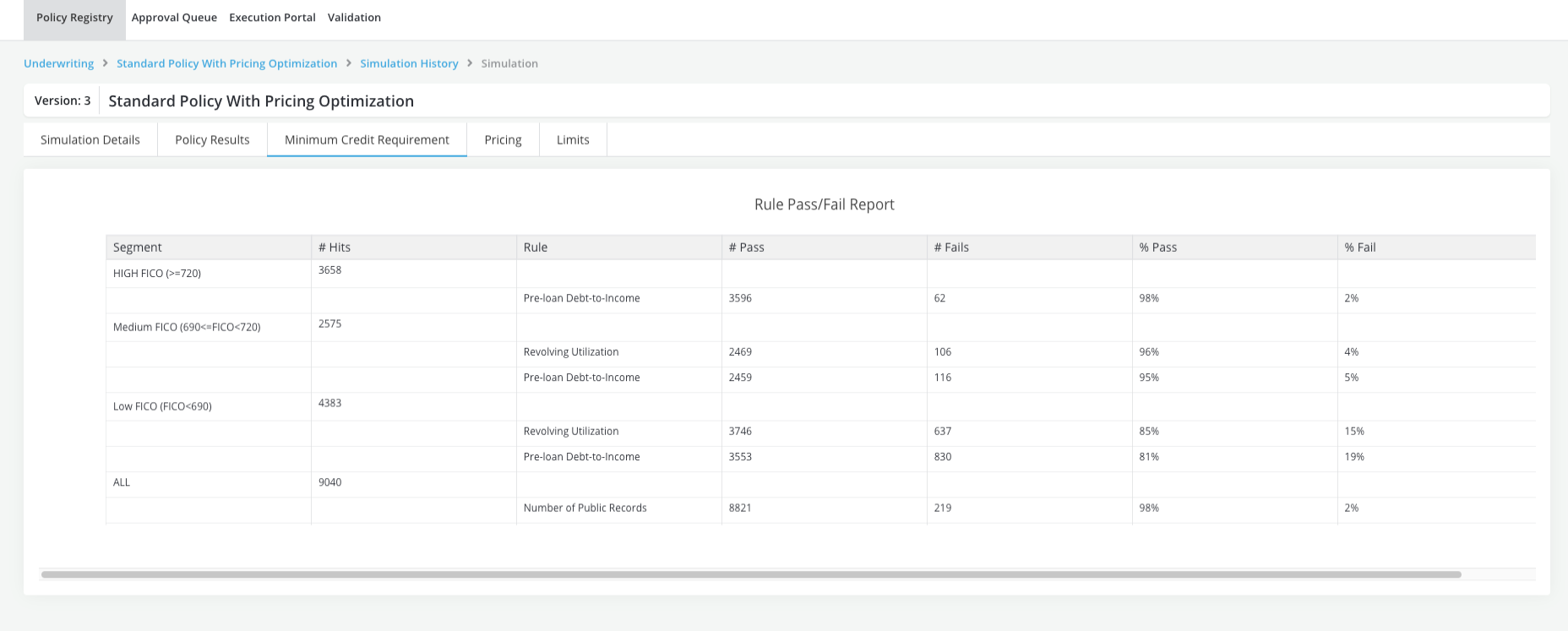
Task: Click the % Pass column header
Action: tap(1157, 248)
